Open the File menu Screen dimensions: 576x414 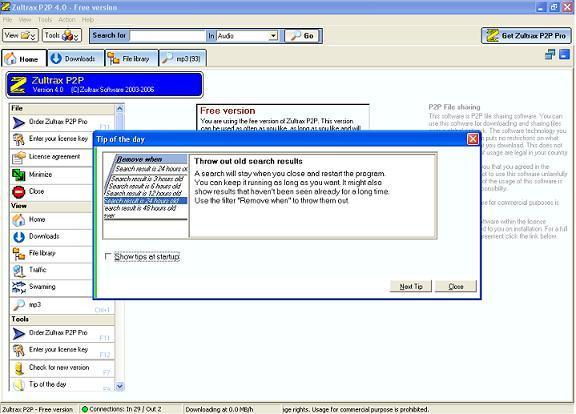pyautogui.click(x=7, y=19)
